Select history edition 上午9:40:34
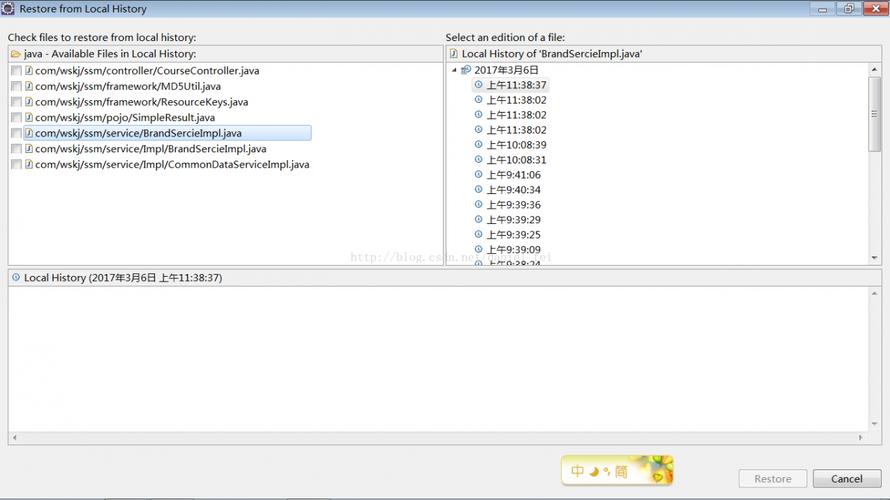This screenshot has width=890, height=500. (513, 190)
